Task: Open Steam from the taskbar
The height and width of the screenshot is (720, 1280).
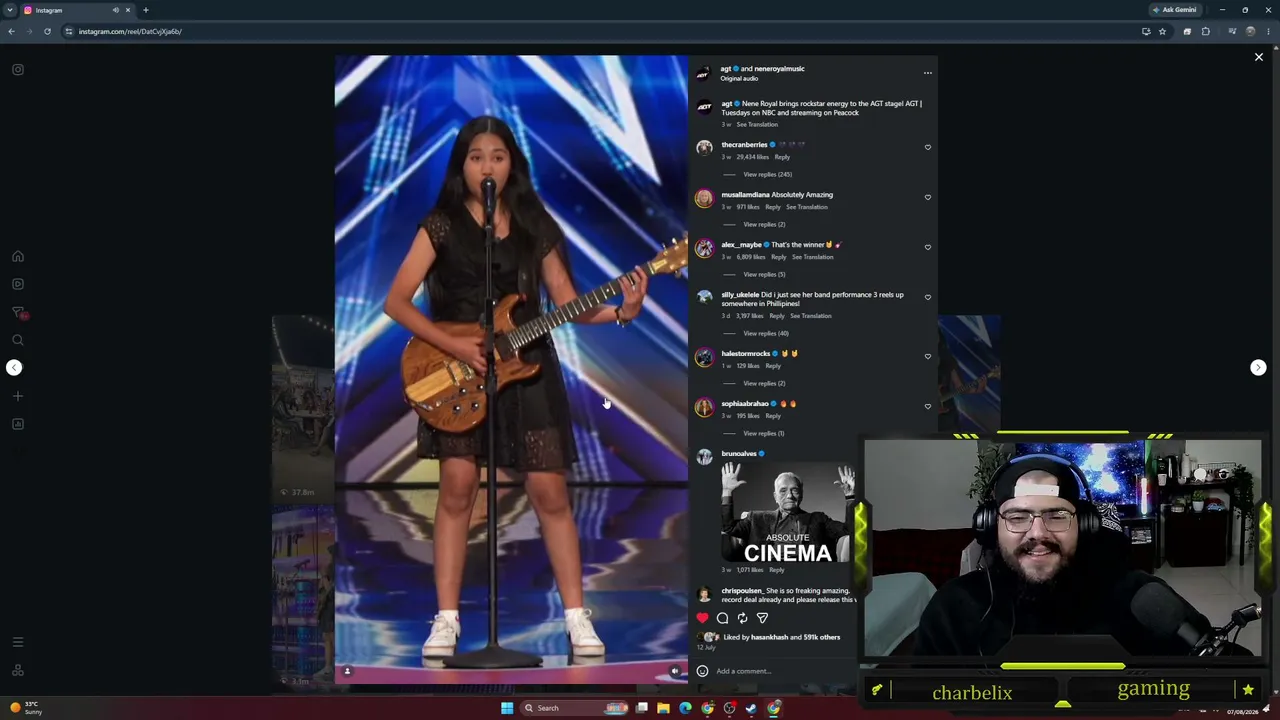Action: 751,708
